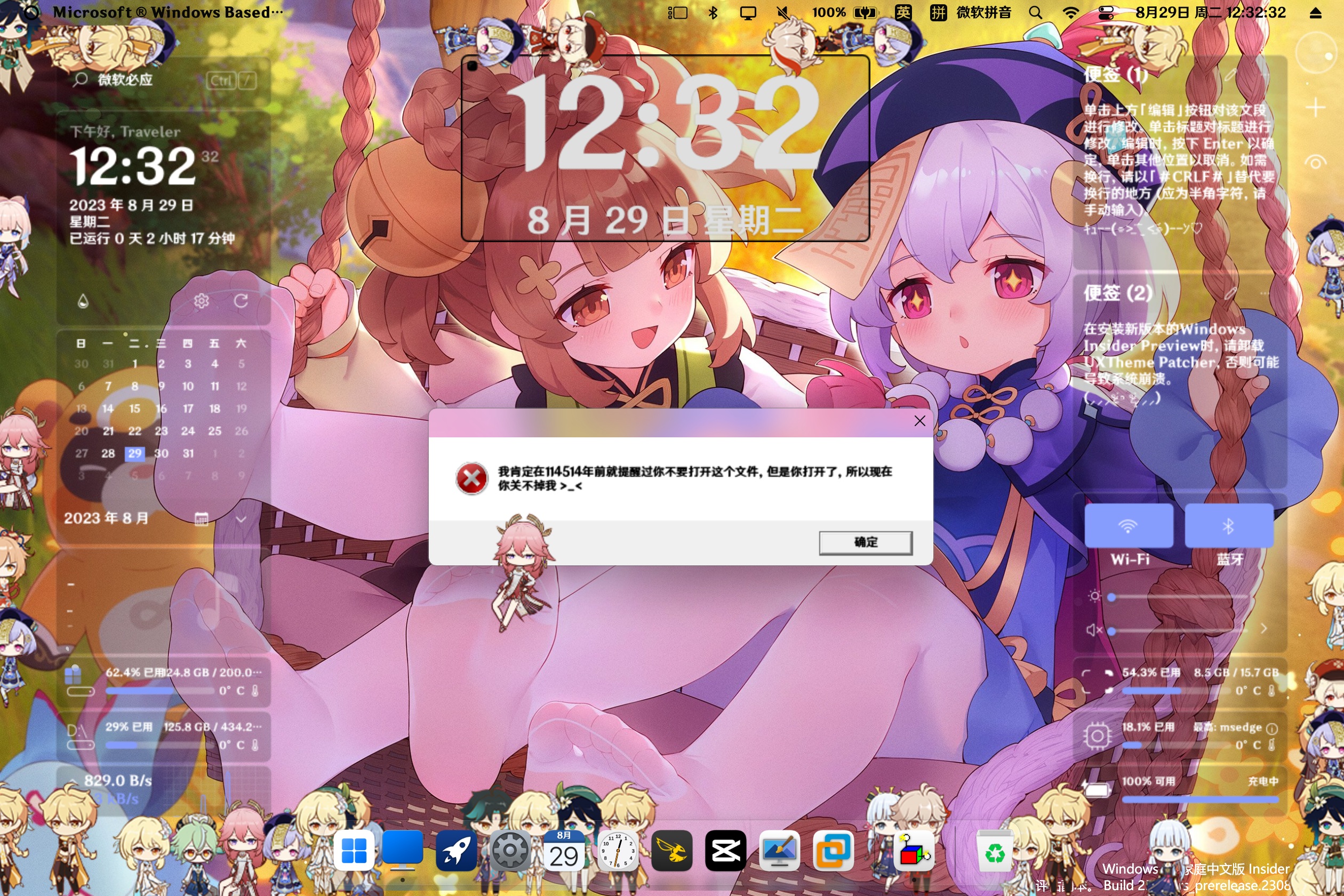
Task: Click the eye-shaped icon on the right edge
Action: click(x=1315, y=162)
